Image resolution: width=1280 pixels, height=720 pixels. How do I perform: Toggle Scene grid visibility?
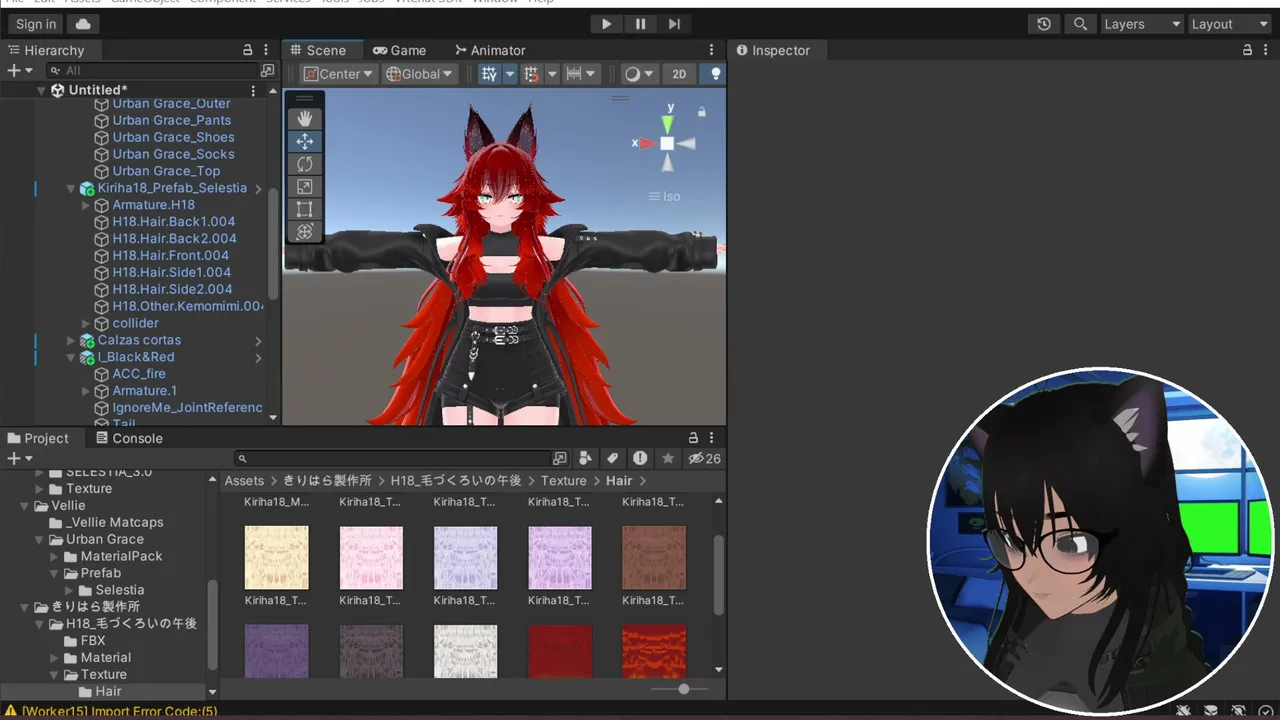[489, 74]
